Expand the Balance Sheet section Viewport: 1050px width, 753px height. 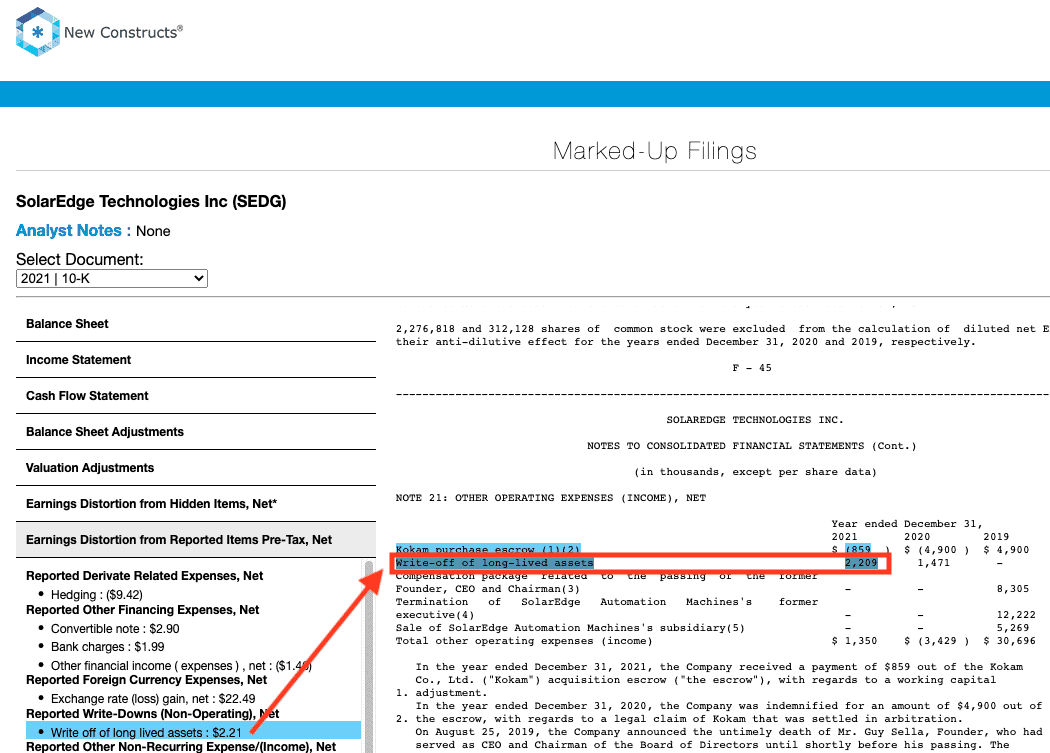(196, 324)
